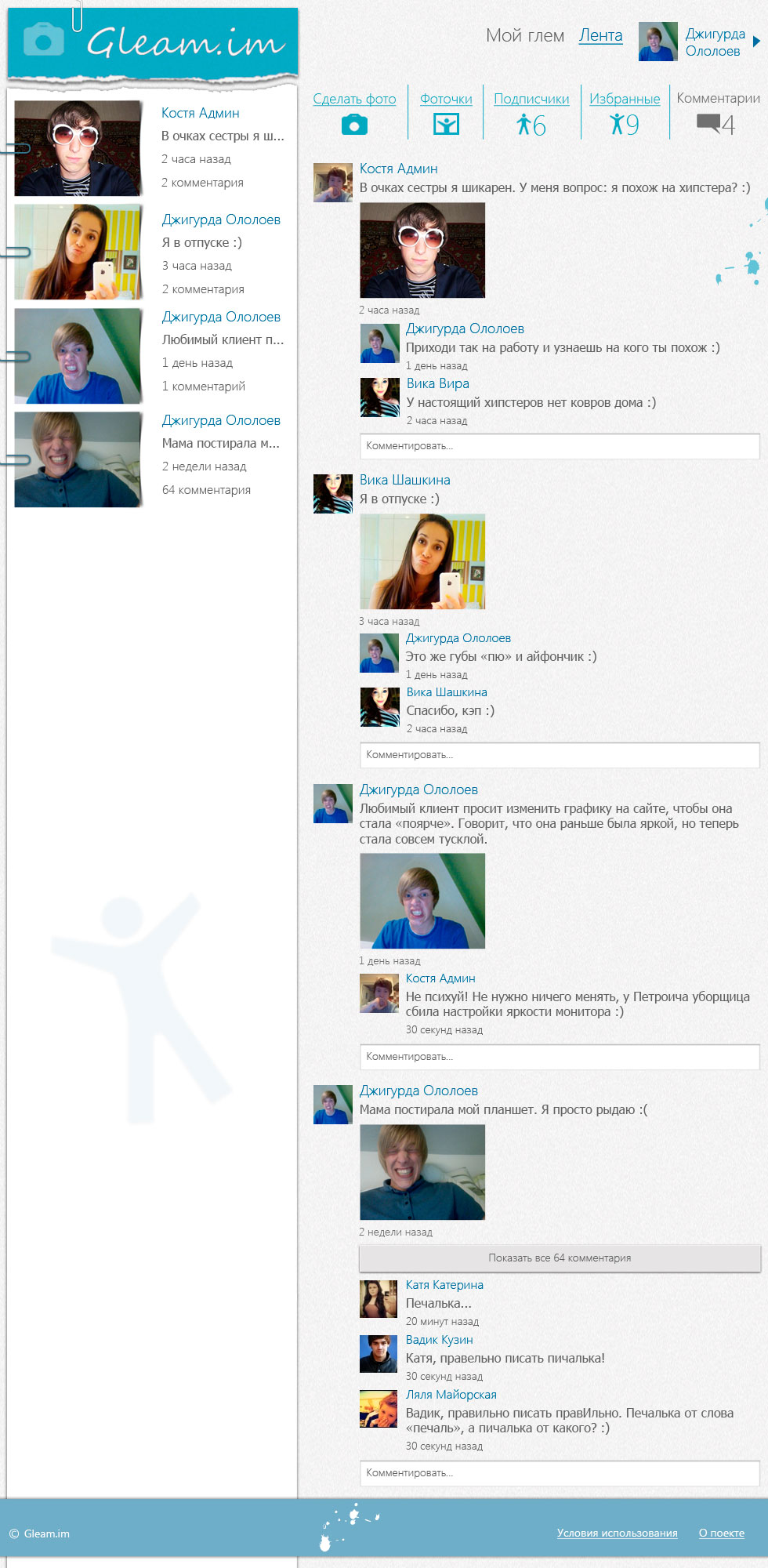Expand the Джигурда Ололоев profile arrow
Viewport: 768px width, 1568px height.
pyautogui.click(x=756, y=42)
